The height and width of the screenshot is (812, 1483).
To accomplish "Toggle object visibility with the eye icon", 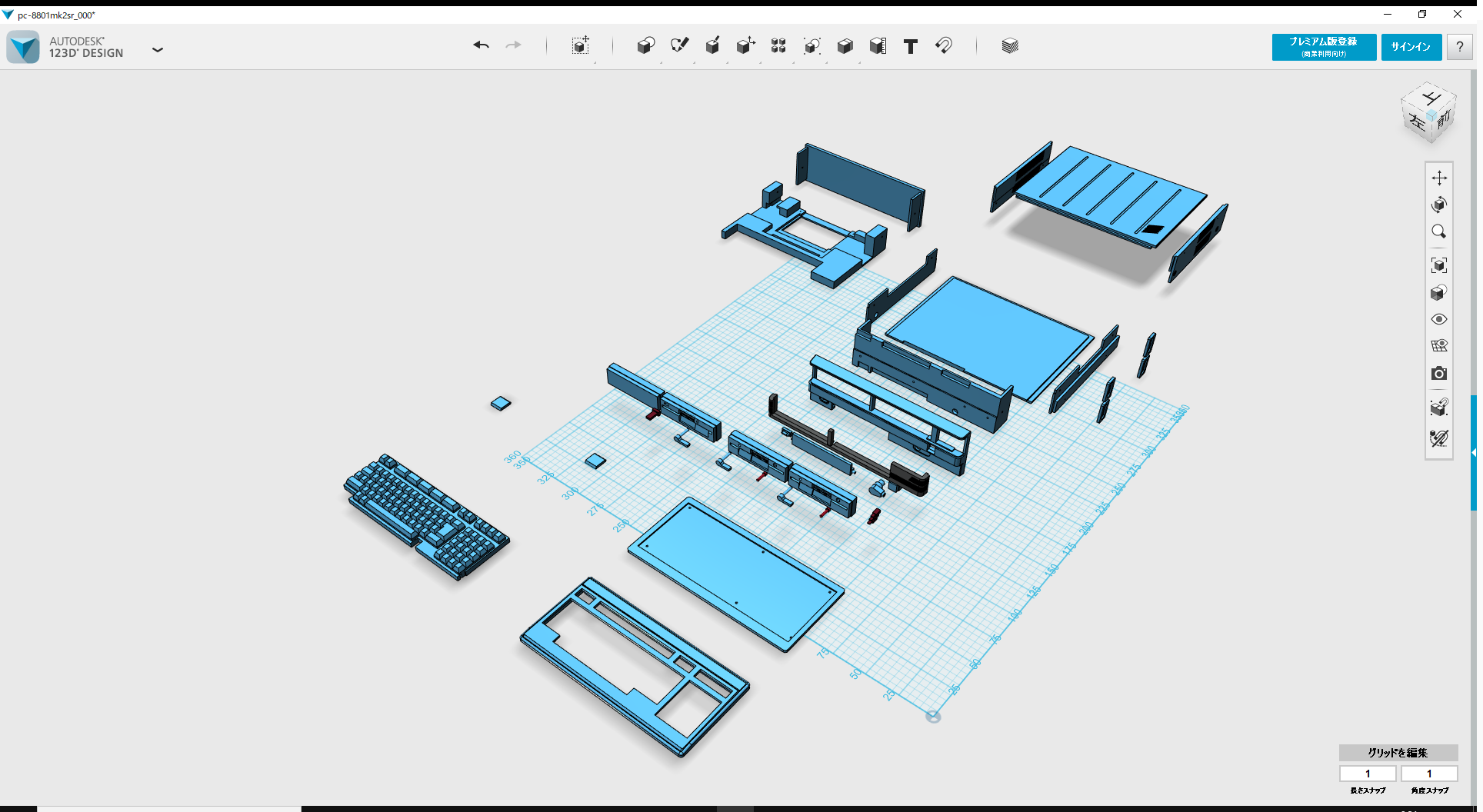I will 1439,318.
